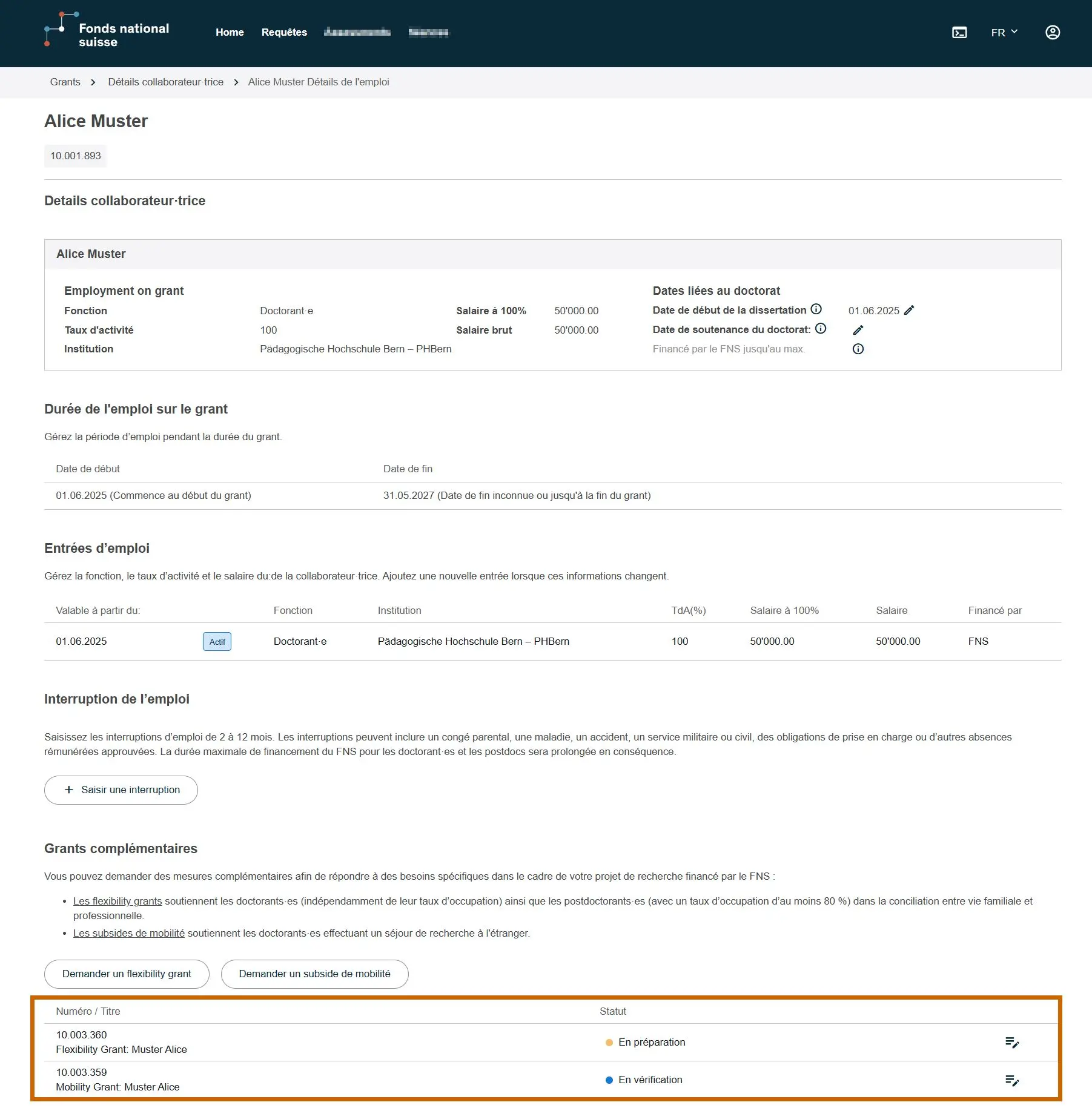The height and width of the screenshot is (1108, 1092).
Task: Select Mobility Grant: Muster Alice title
Action: 117,1087
